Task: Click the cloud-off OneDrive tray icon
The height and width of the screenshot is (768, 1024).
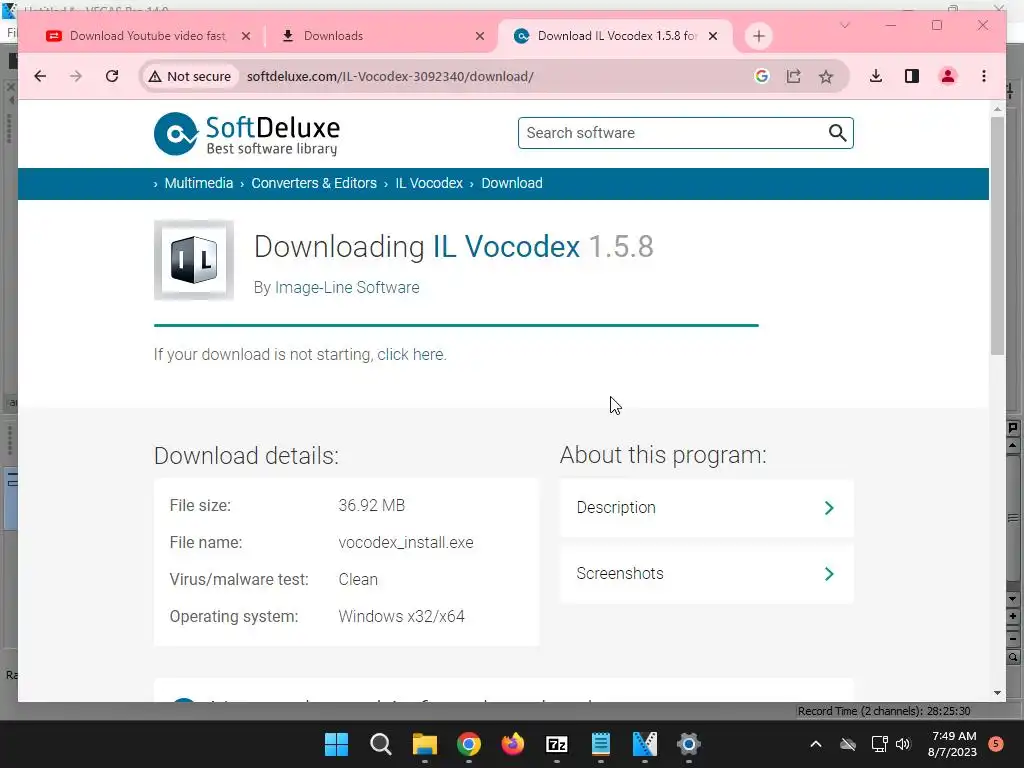Action: [x=848, y=744]
